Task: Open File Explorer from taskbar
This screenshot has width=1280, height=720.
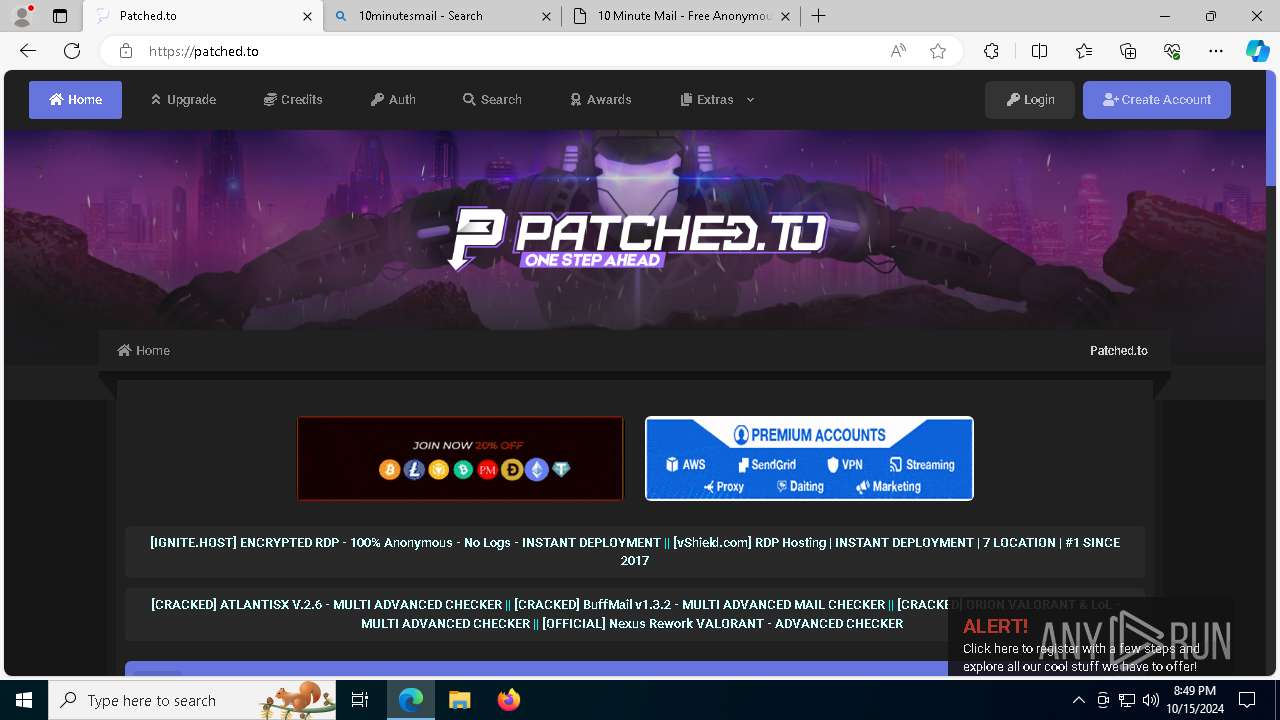Action: click(x=459, y=700)
